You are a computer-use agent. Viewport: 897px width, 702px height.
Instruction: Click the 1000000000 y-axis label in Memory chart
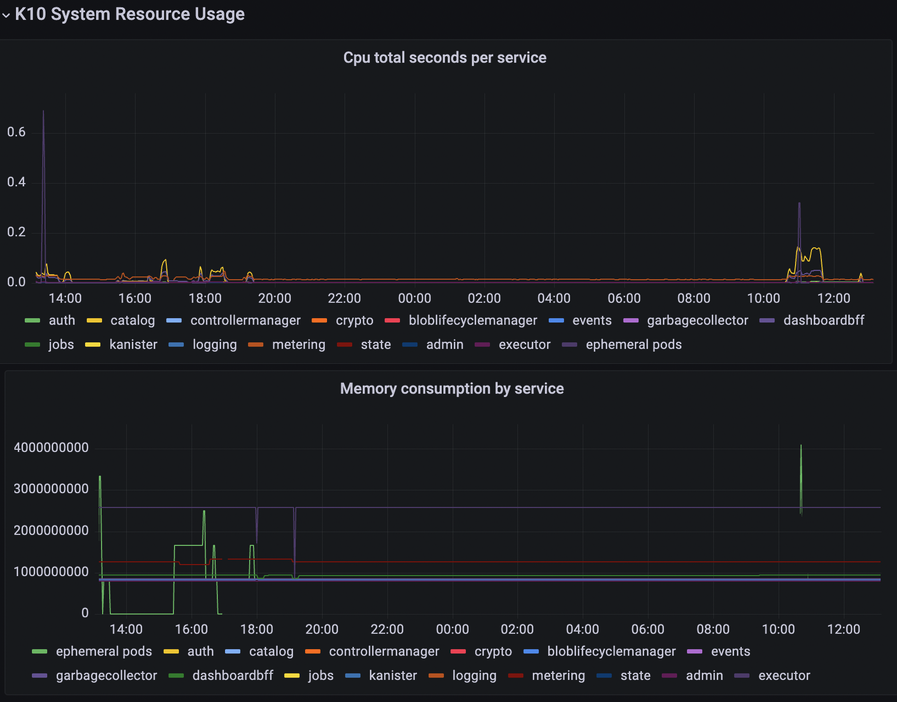click(51, 572)
